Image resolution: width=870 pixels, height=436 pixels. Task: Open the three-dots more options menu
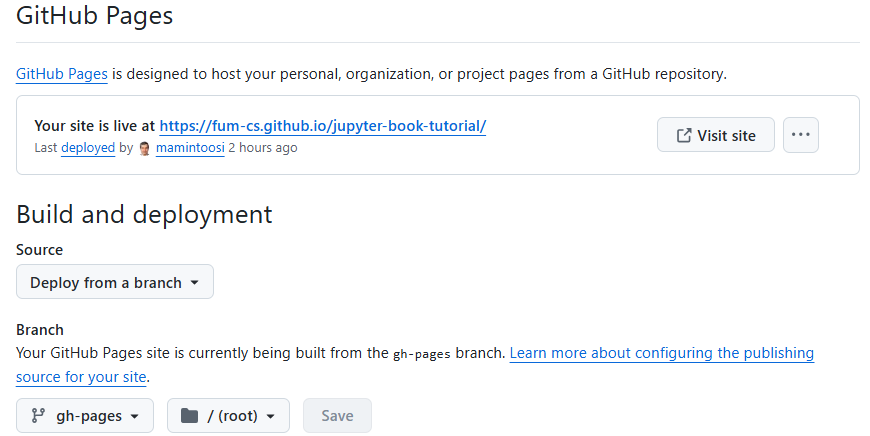click(x=800, y=135)
